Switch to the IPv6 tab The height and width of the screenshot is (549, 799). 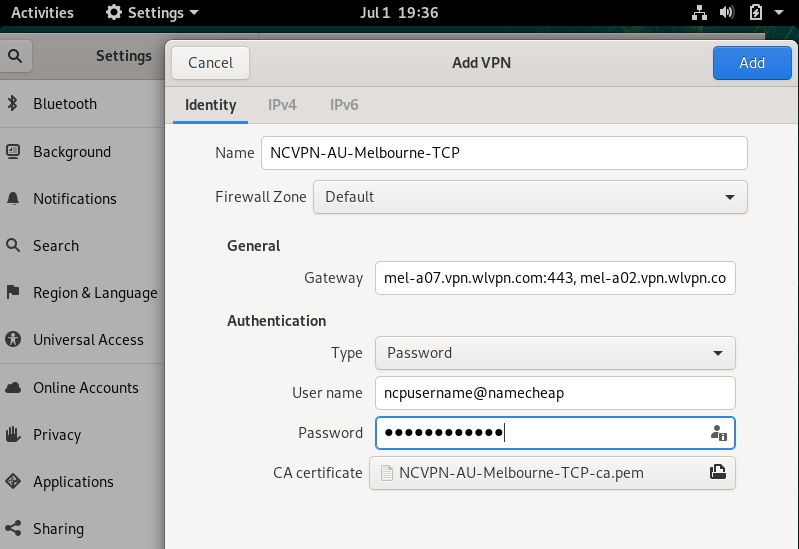tap(344, 105)
